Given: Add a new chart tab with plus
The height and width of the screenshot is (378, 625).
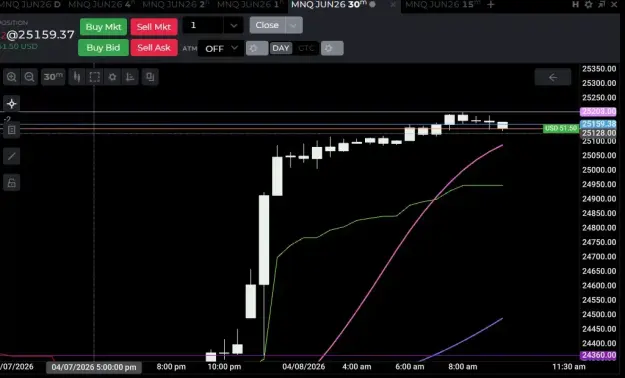Looking at the screenshot, I should [491, 5].
